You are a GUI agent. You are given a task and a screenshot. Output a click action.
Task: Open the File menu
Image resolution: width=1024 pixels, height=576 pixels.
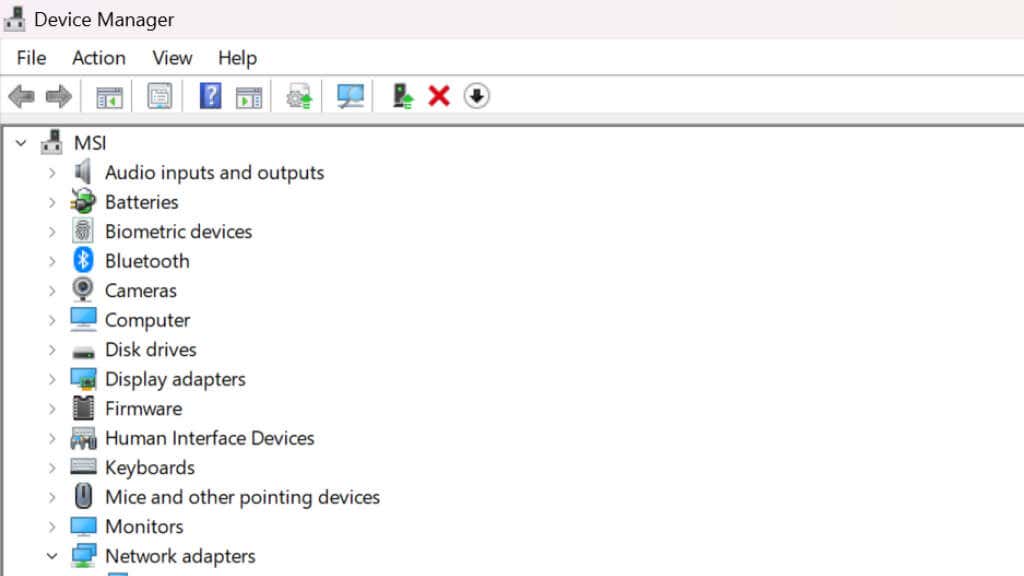[31, 58]
